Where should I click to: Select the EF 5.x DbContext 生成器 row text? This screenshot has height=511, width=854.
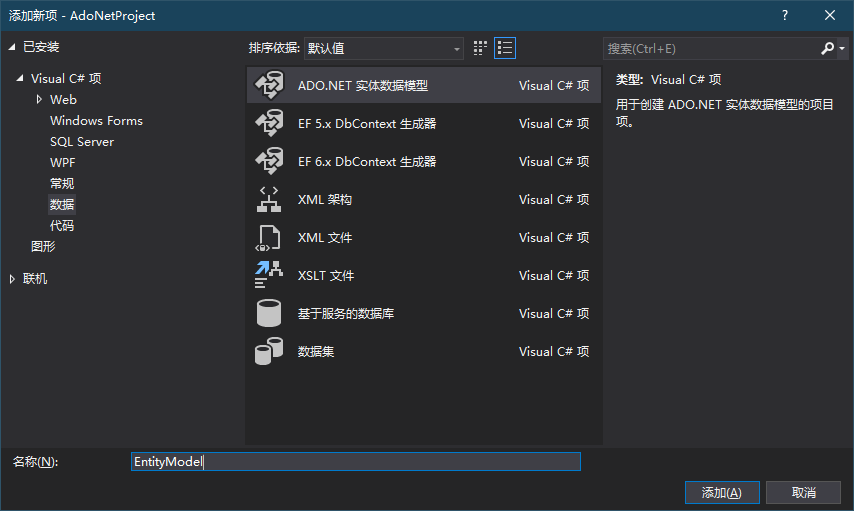(367, 124)
